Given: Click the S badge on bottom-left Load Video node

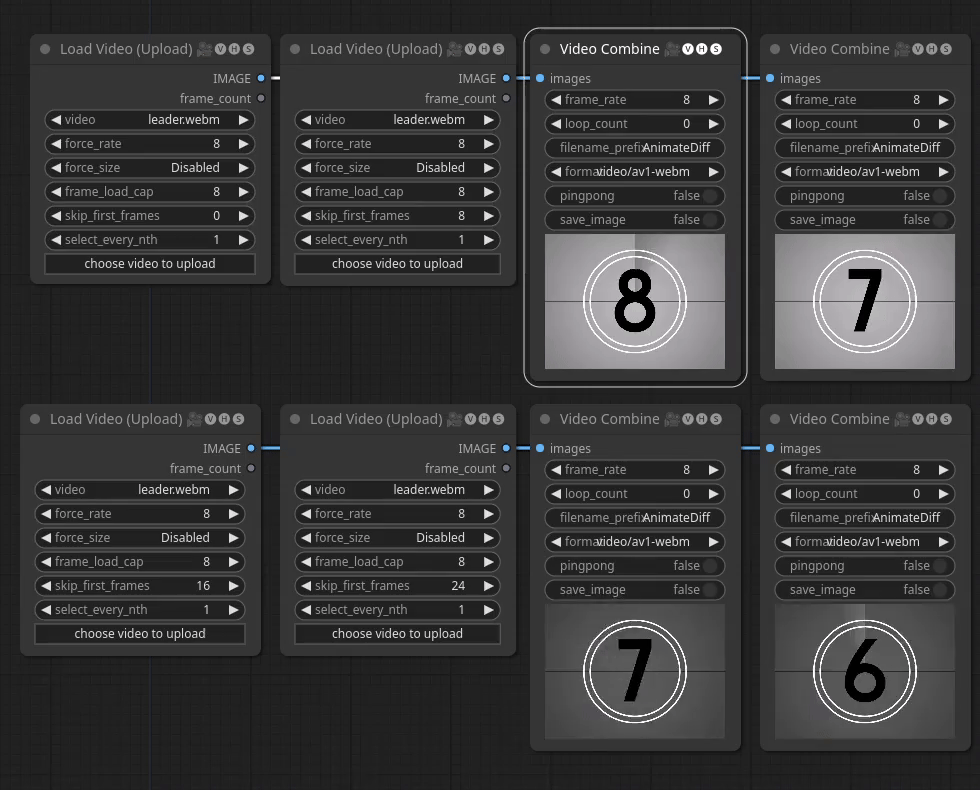Looking at the screenshot, I should [x=239, y=418].
